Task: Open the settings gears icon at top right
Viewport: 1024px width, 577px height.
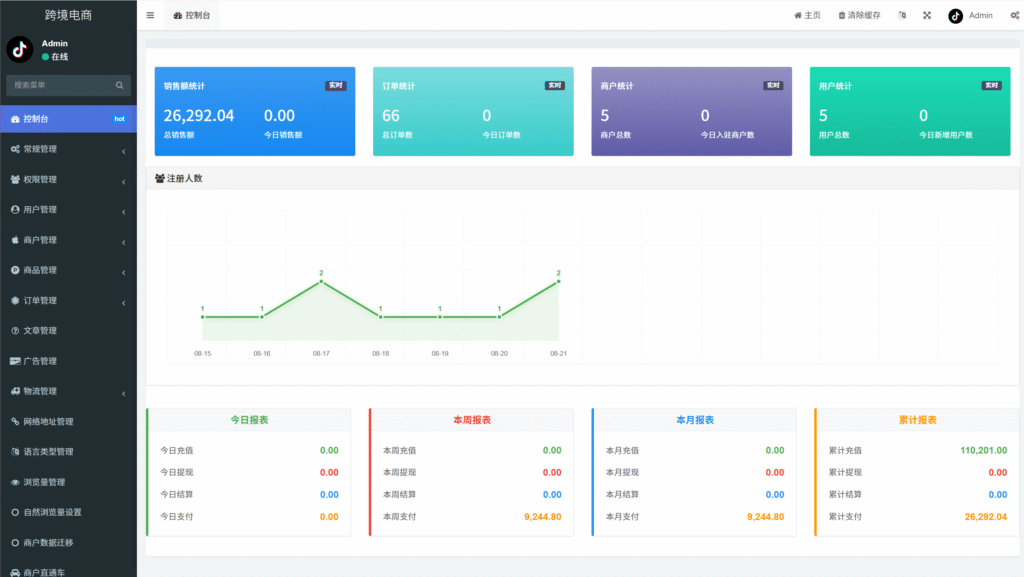Action: point(1014,16)
